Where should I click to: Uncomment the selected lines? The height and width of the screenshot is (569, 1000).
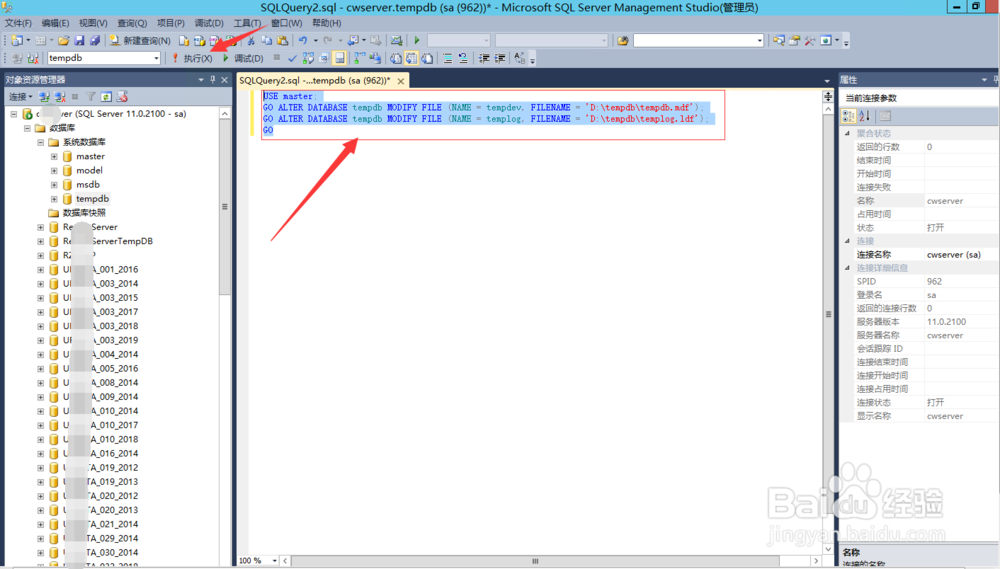463,58
